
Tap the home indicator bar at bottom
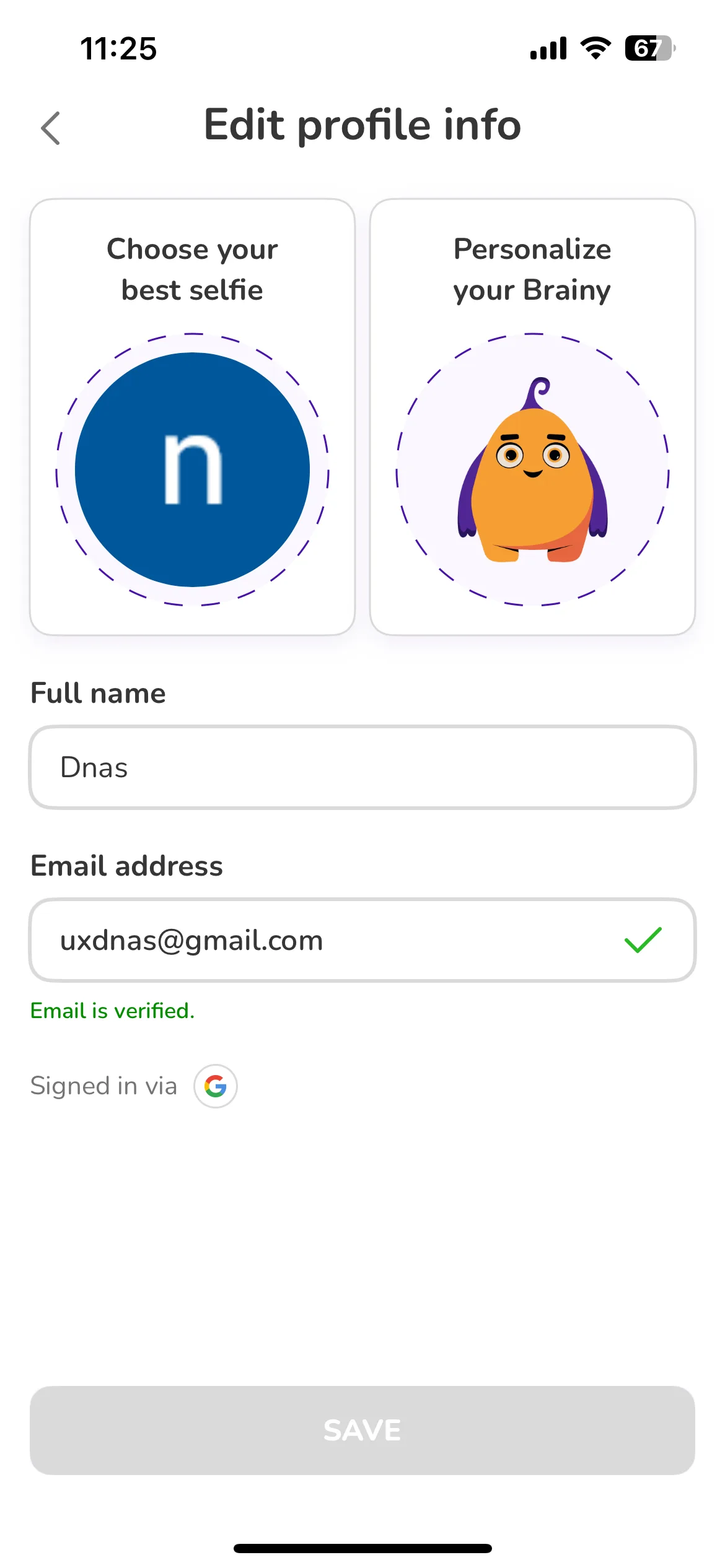tap(362, 1548)
